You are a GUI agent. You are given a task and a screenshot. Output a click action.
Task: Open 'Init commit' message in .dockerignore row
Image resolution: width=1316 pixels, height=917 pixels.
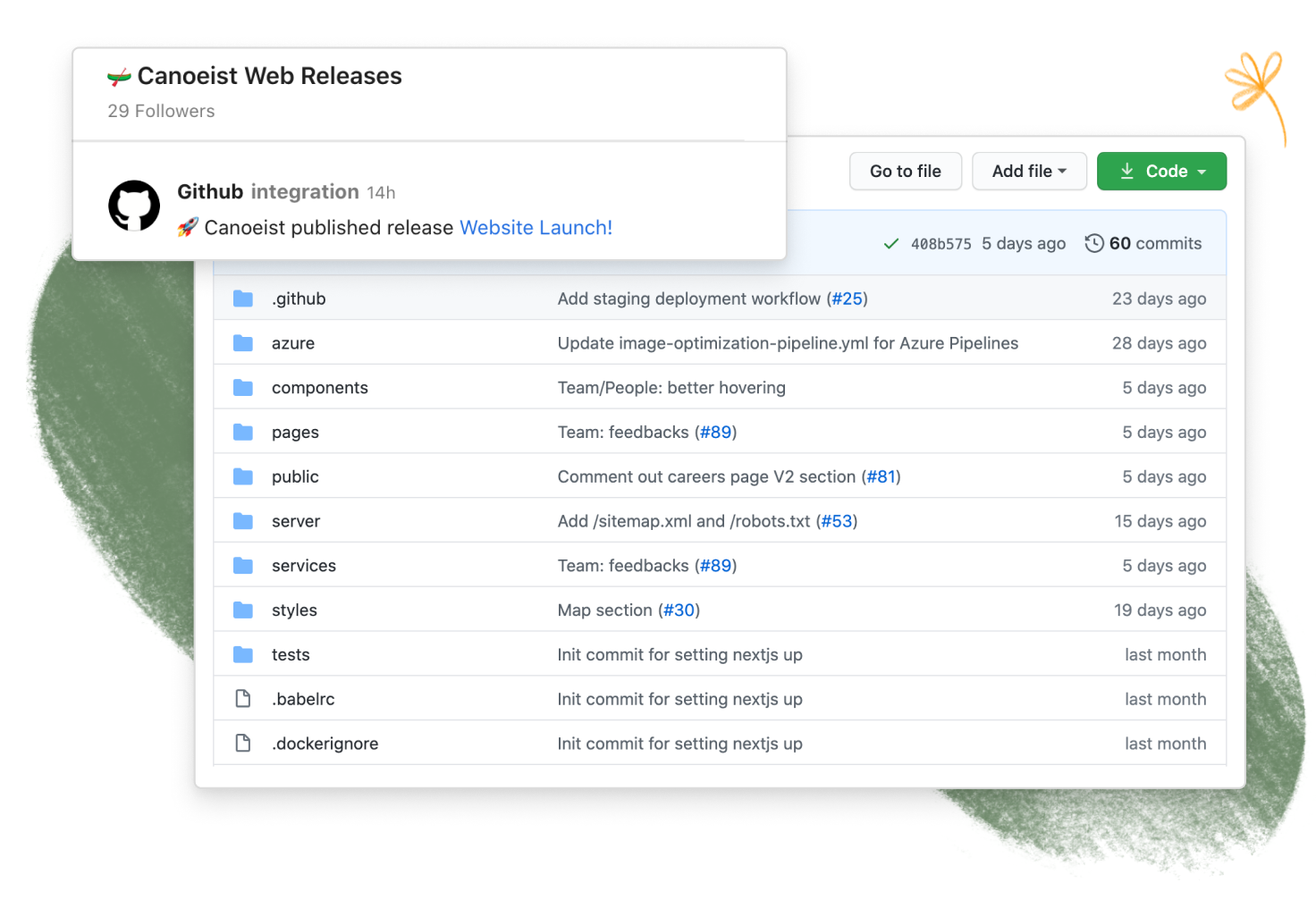pos(679,744)
